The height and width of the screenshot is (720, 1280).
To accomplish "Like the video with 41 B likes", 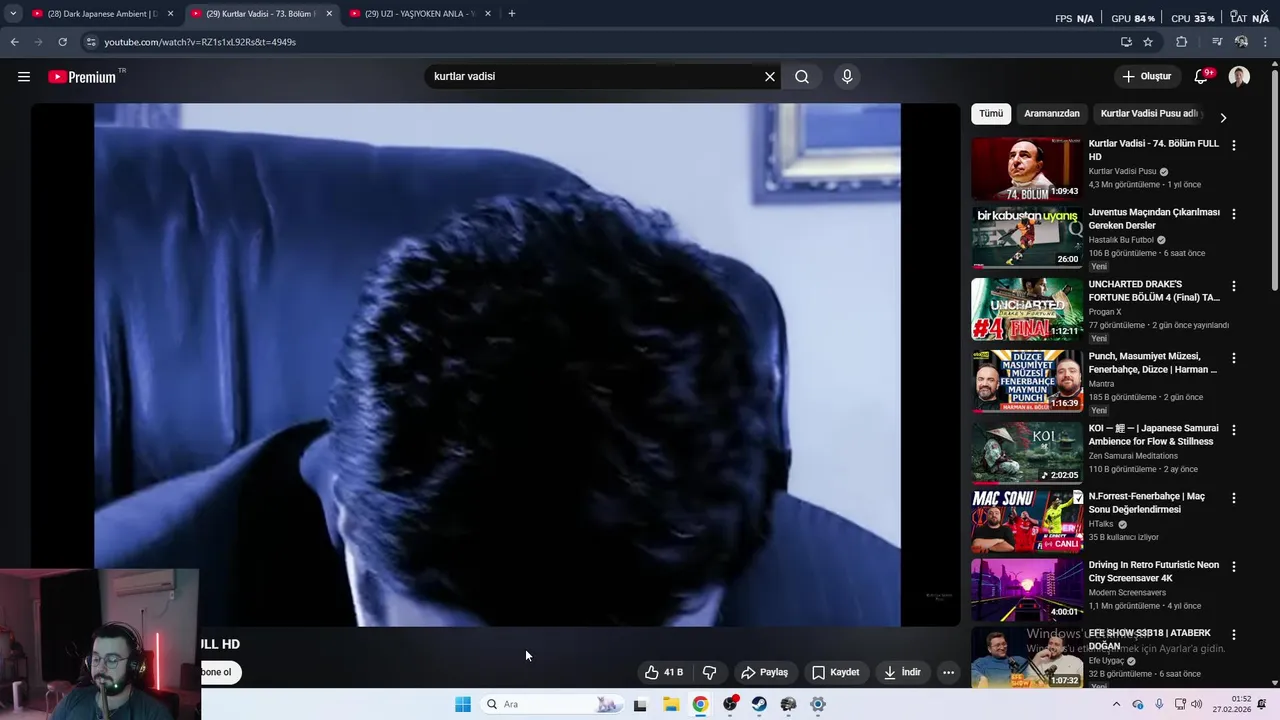I will 664,672.
